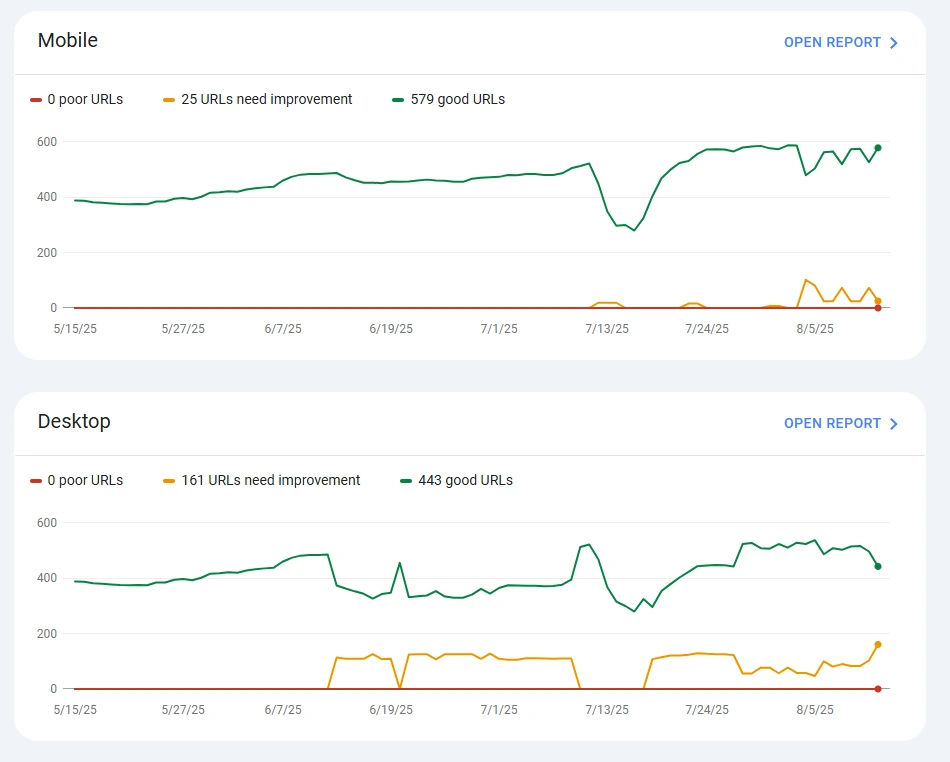This screenshot has height=762, width=950.
Task: Click 6/19/25 date on Mobile axis
Action: click(x=391, y=329)
